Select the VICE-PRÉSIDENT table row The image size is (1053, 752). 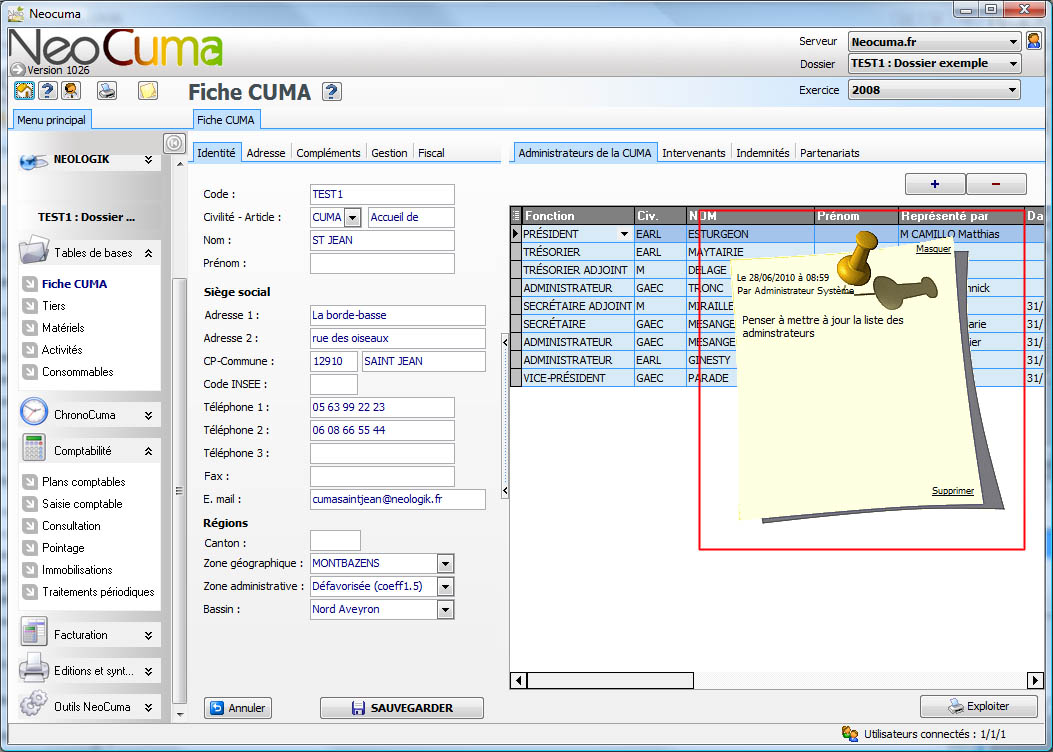click(778, 378)
